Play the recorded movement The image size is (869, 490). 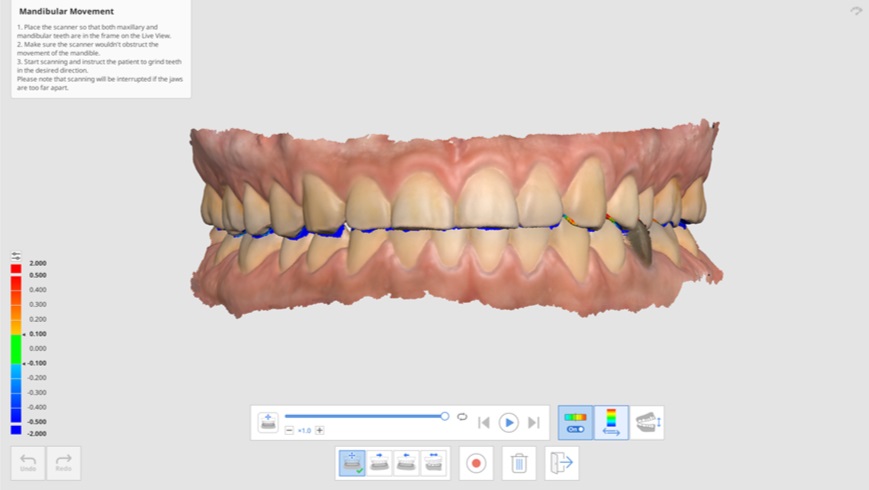pos(508,423)
